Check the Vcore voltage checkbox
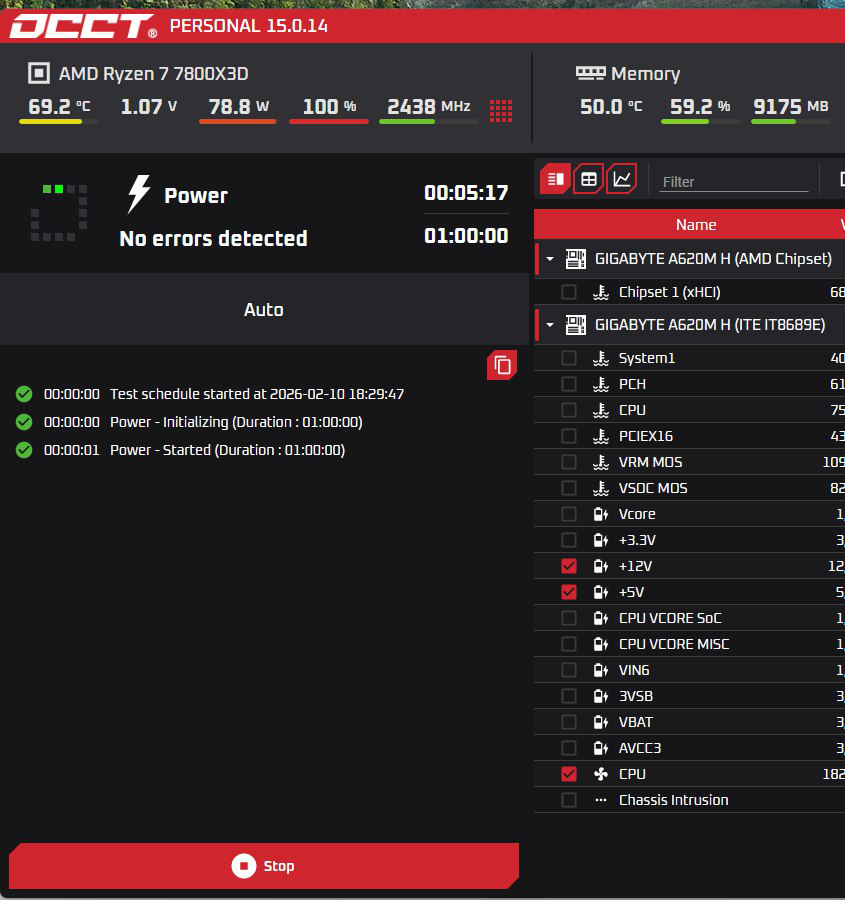This screenshot has height=900, width=845. click(569, 514)
